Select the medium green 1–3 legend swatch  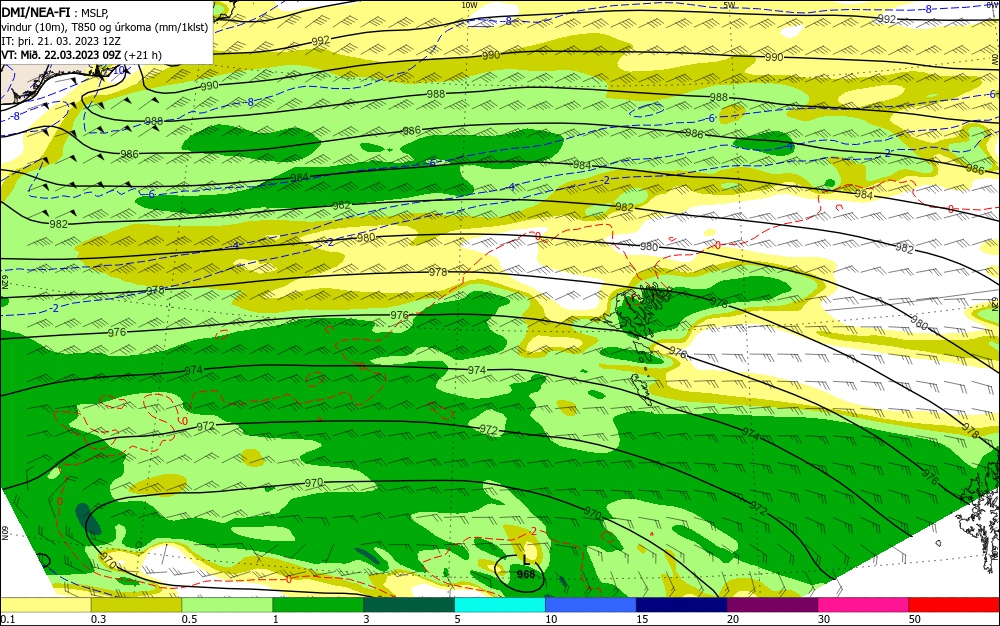(318, 605)
